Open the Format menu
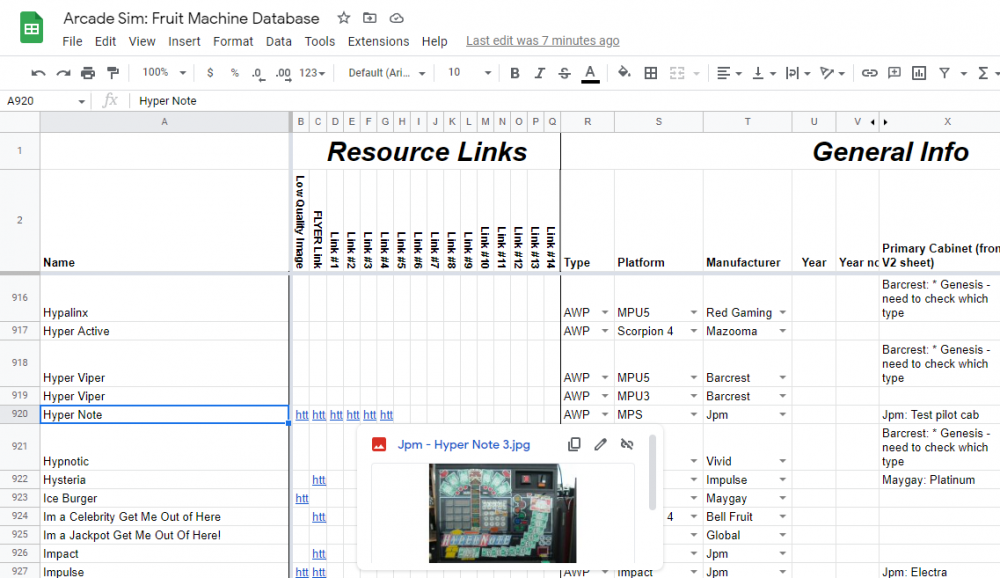 tap(233, 41)
